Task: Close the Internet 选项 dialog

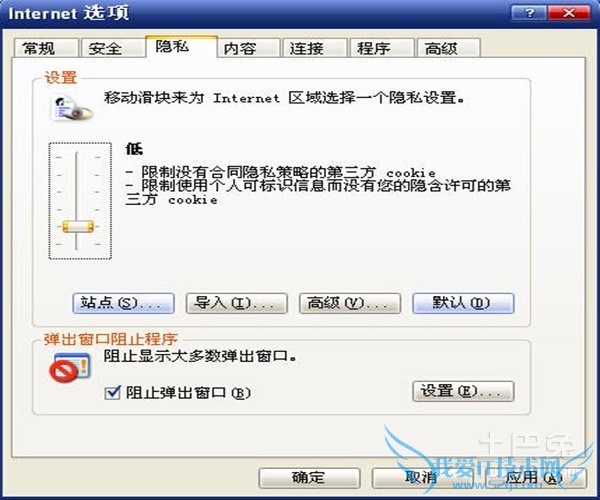Action: coord(569,14)
